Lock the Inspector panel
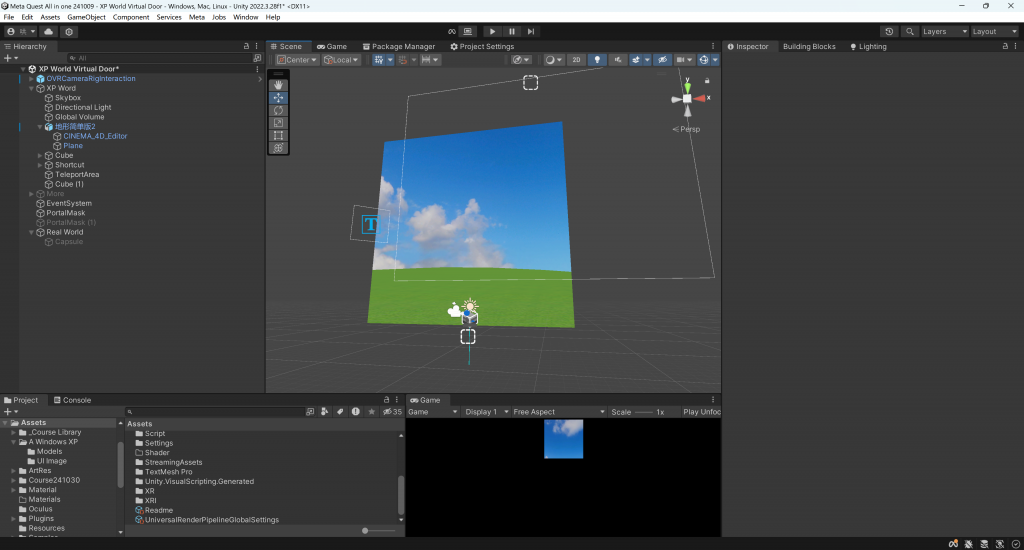1024x550 pixels. (x=1005, y=46)
